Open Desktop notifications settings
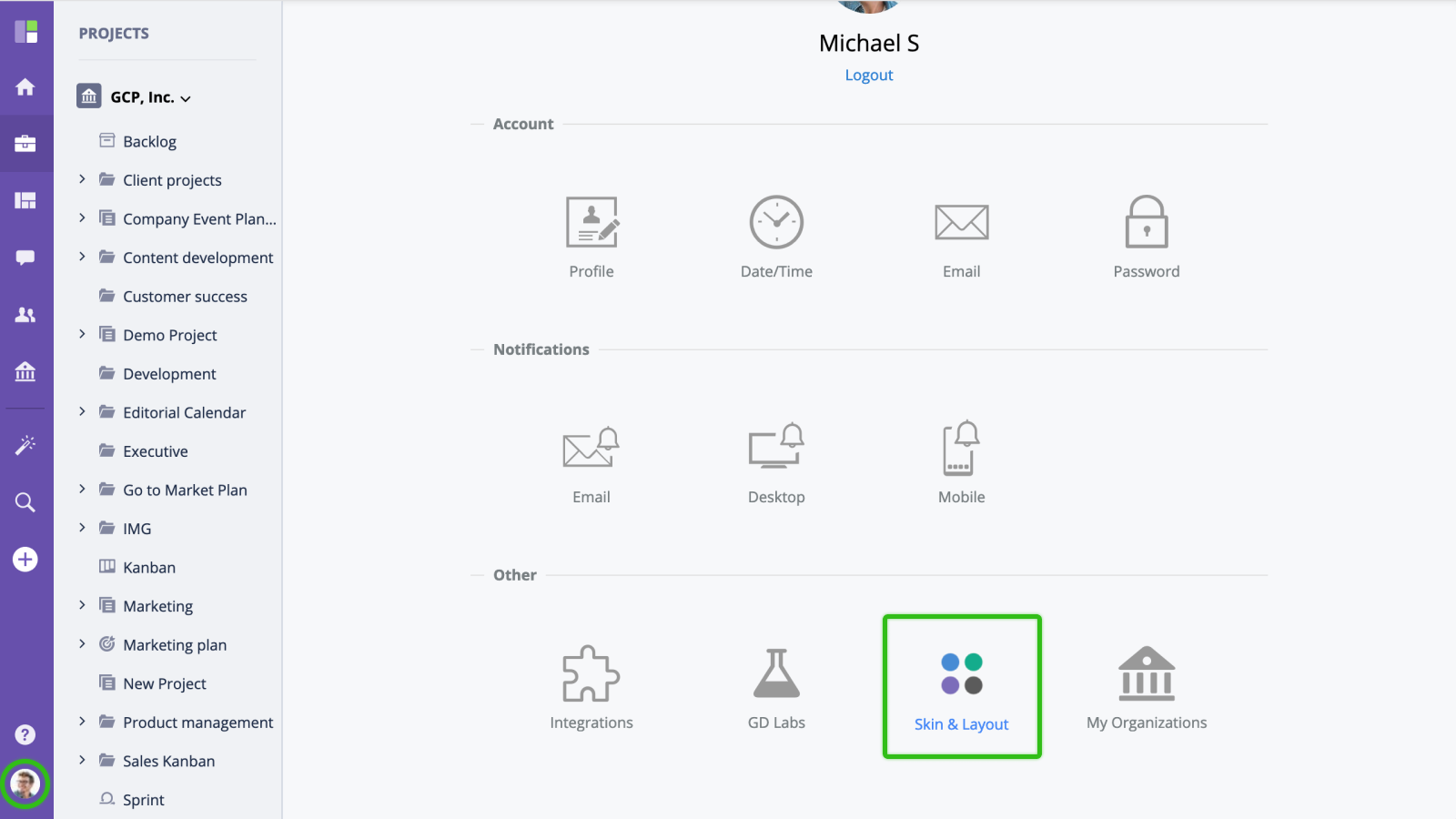The height and width of the screenshot is (819, 1456). coord(776,463)
